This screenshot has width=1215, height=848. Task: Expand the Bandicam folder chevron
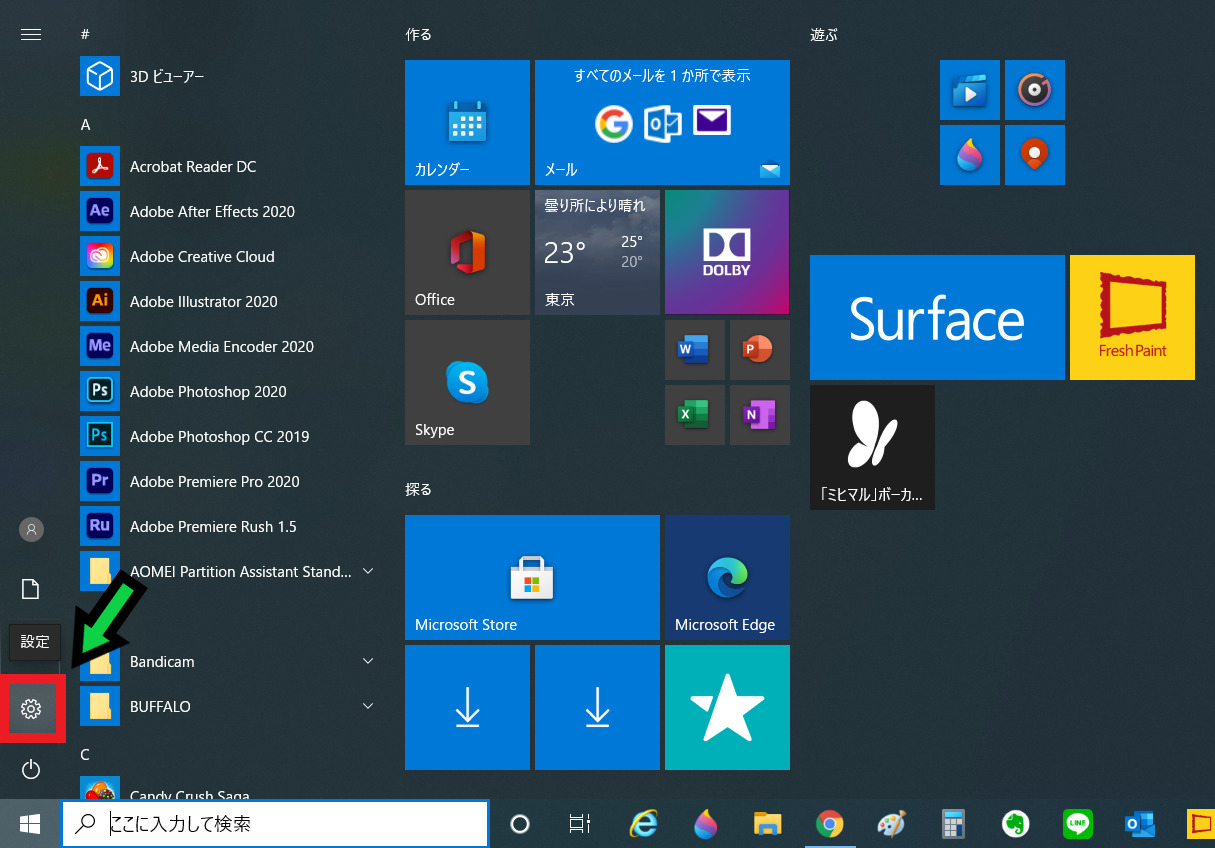pos(368,661)
